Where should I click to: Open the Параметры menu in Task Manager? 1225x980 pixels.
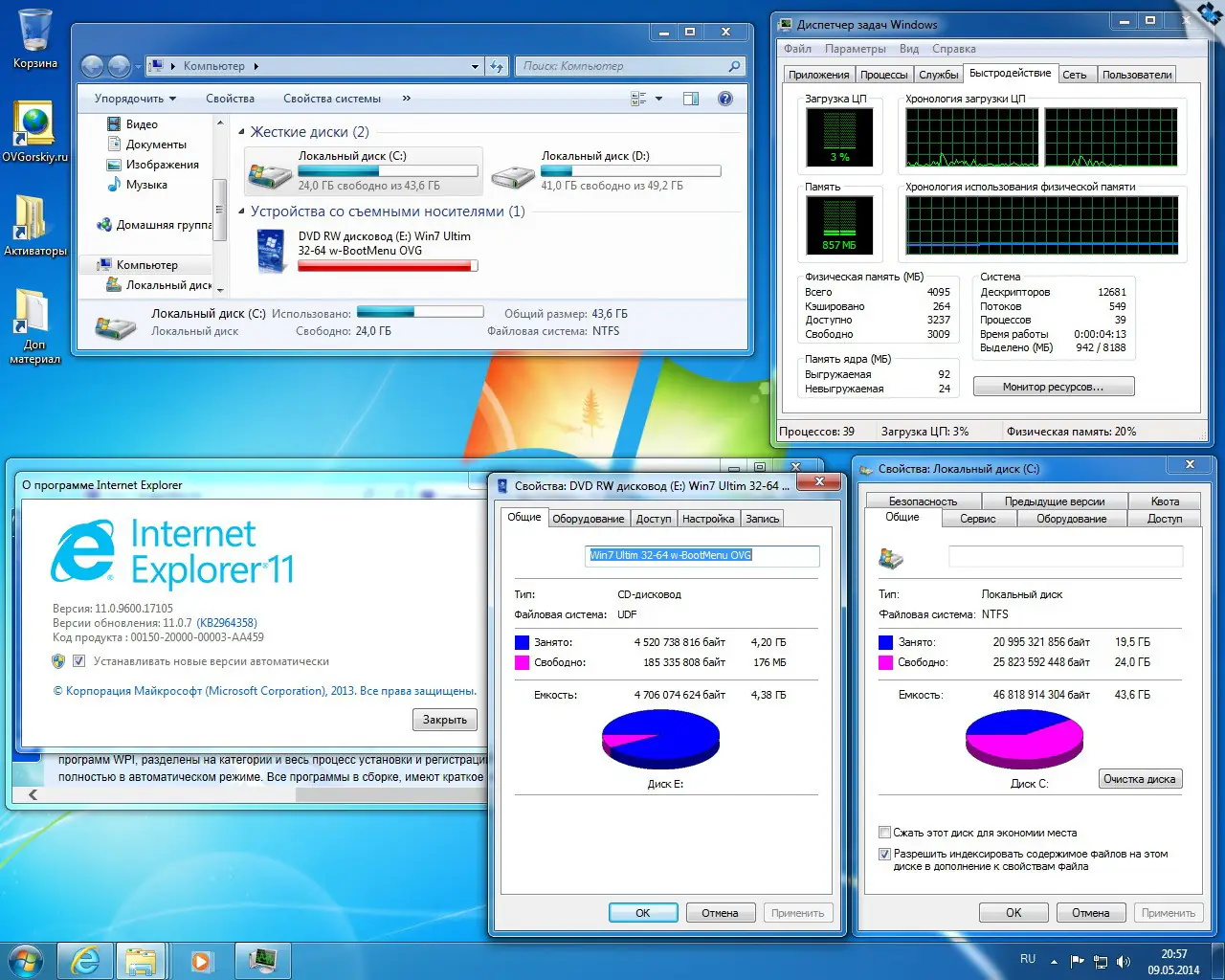pyautogui.click(x=856, y=49)
